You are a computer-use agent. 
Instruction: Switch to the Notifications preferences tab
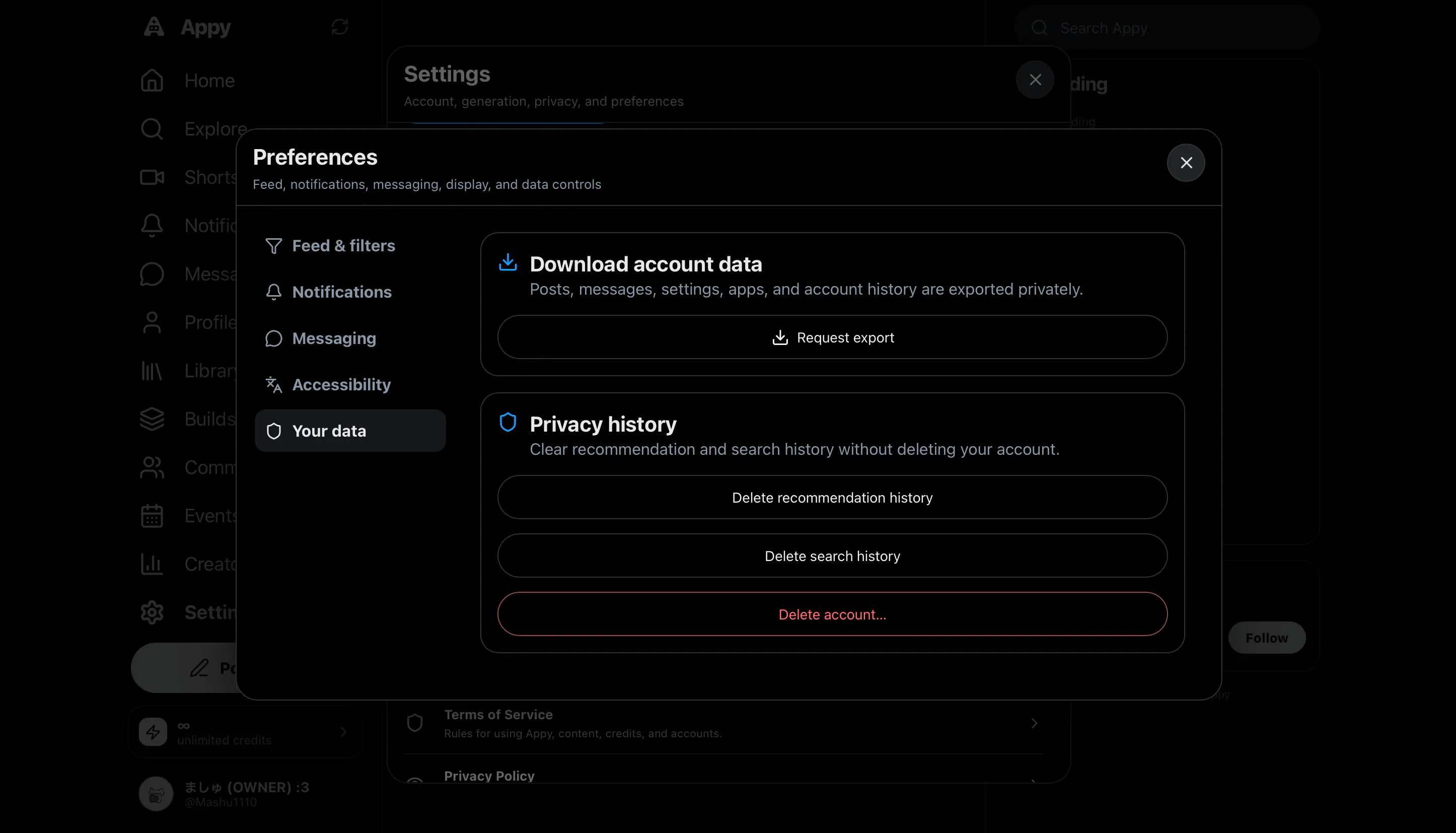(x=350, y=292)
